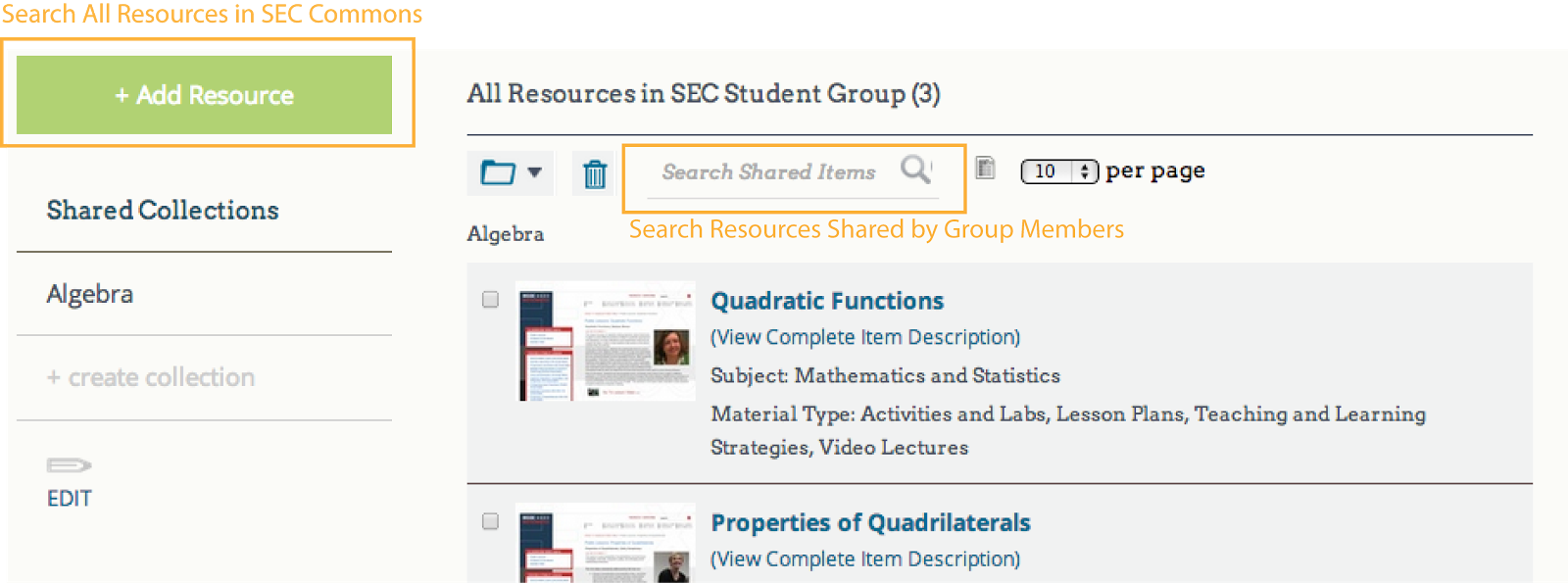
Task: Click + create collection
Action: [151, 377]
